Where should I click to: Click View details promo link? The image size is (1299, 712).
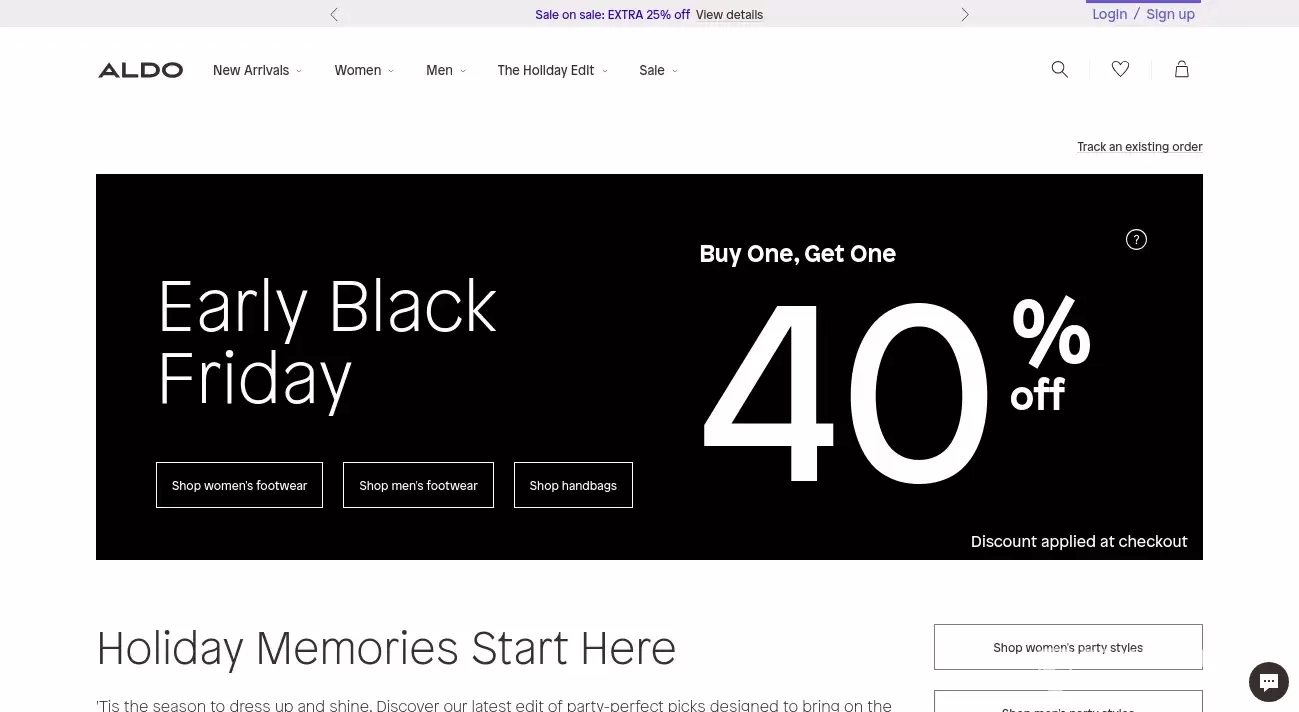coord(729,15)
